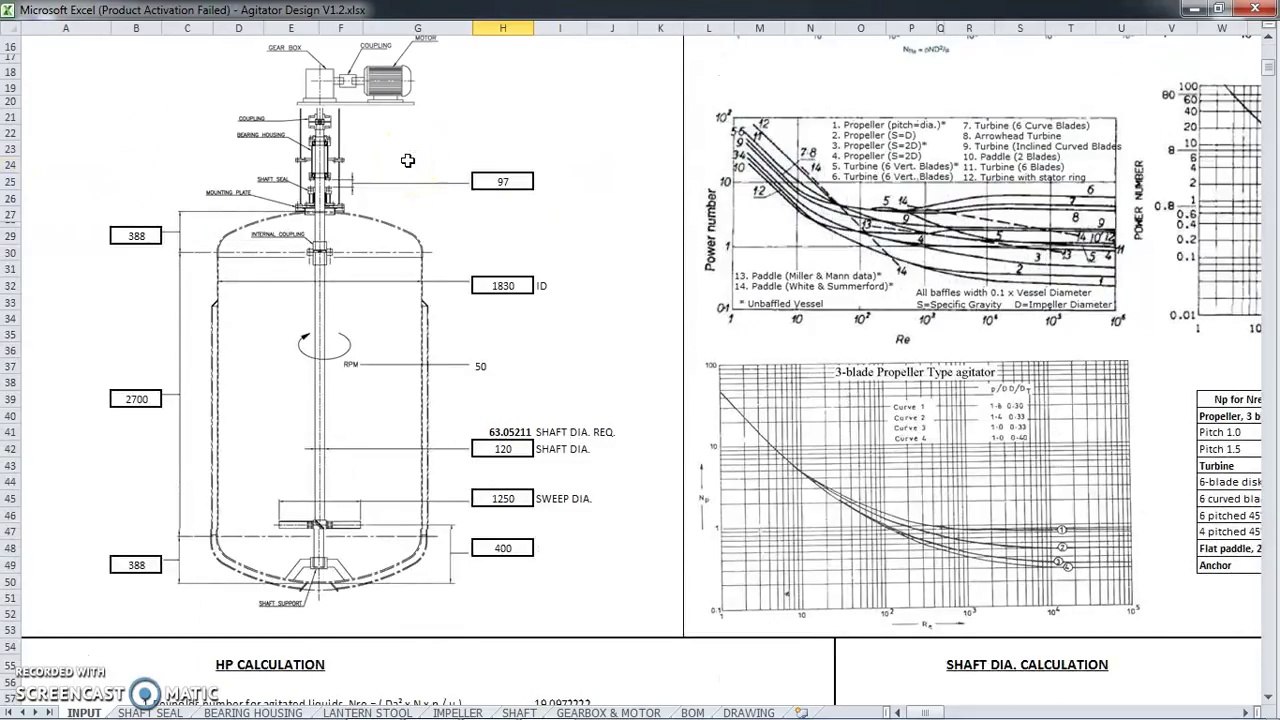Select the 400 impeller clearance cell
The height and width of the screenshot is (720, 1280).
[x=502, y=548]
